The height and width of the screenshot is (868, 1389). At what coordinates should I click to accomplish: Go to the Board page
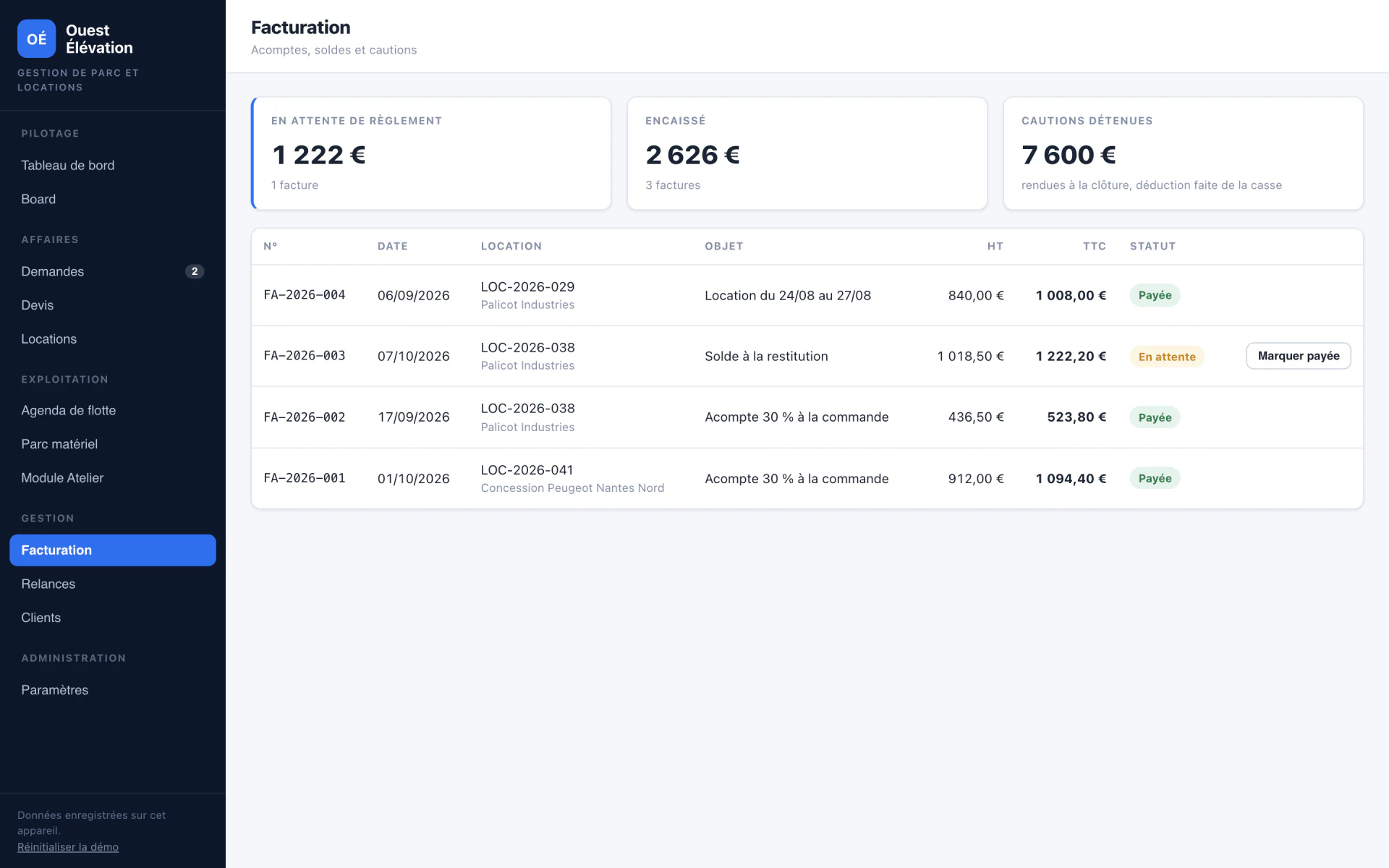click(x=112, y=199)
